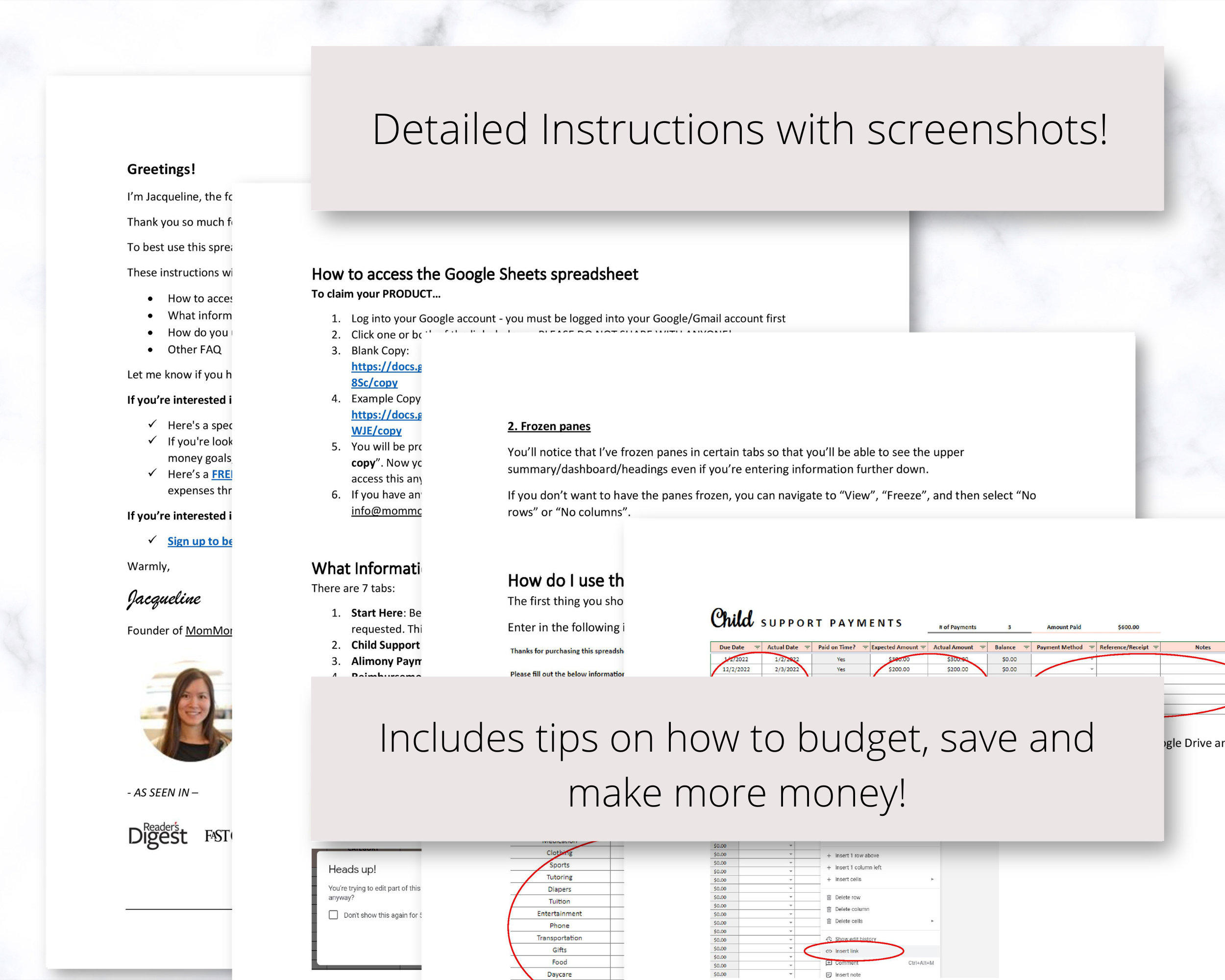
Task: Click the Notes cell in the Child Support table
Action: click(1193, 659)
